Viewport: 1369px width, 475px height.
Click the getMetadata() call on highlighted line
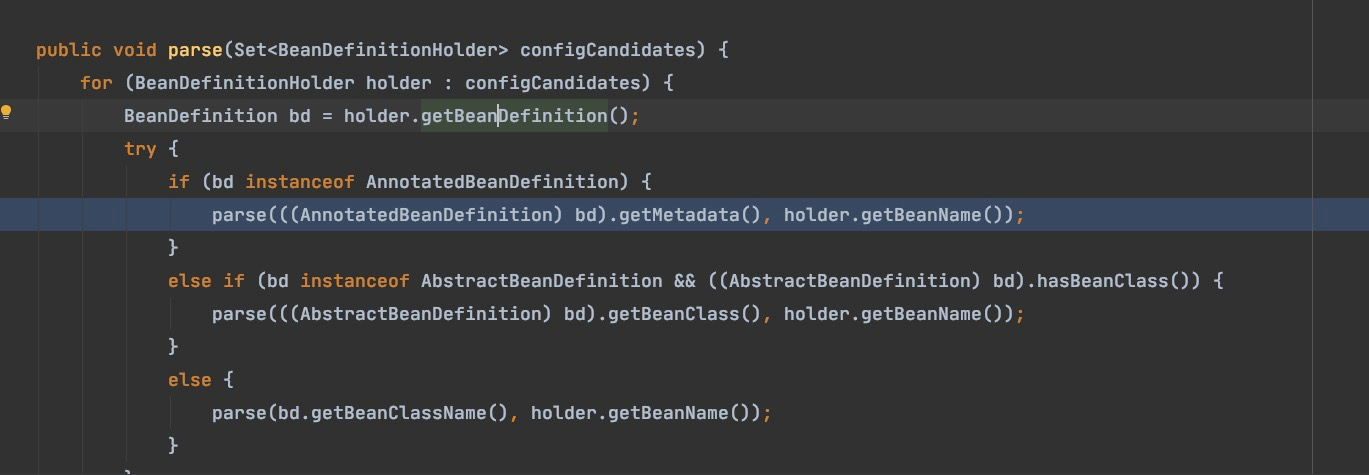coord(691,214)
